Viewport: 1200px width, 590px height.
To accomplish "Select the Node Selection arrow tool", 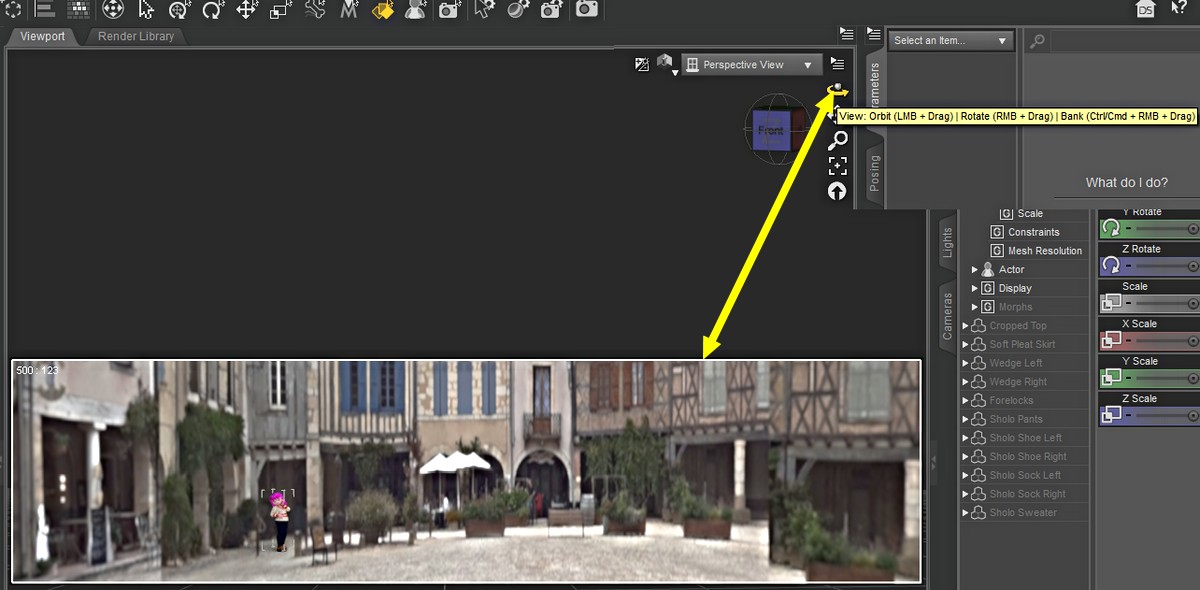I will pos(147,10).
